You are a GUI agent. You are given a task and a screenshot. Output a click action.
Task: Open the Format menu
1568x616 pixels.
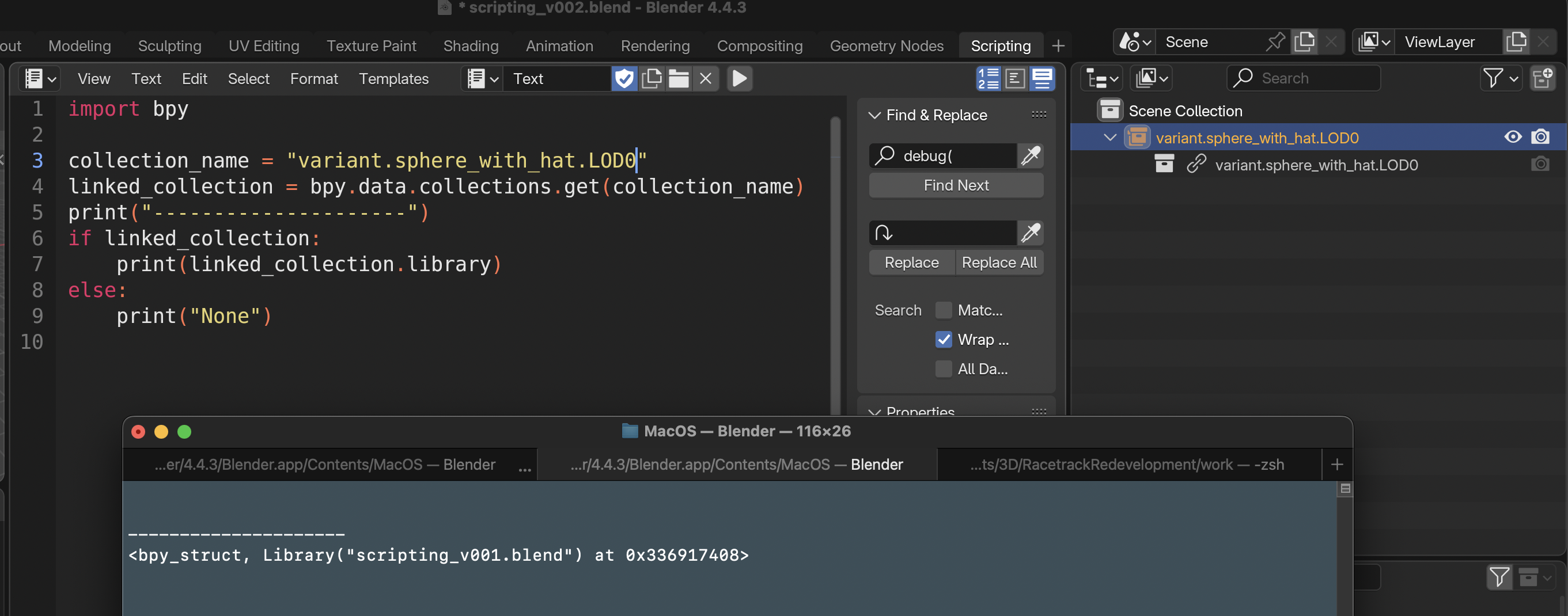(x=313, y=78)
